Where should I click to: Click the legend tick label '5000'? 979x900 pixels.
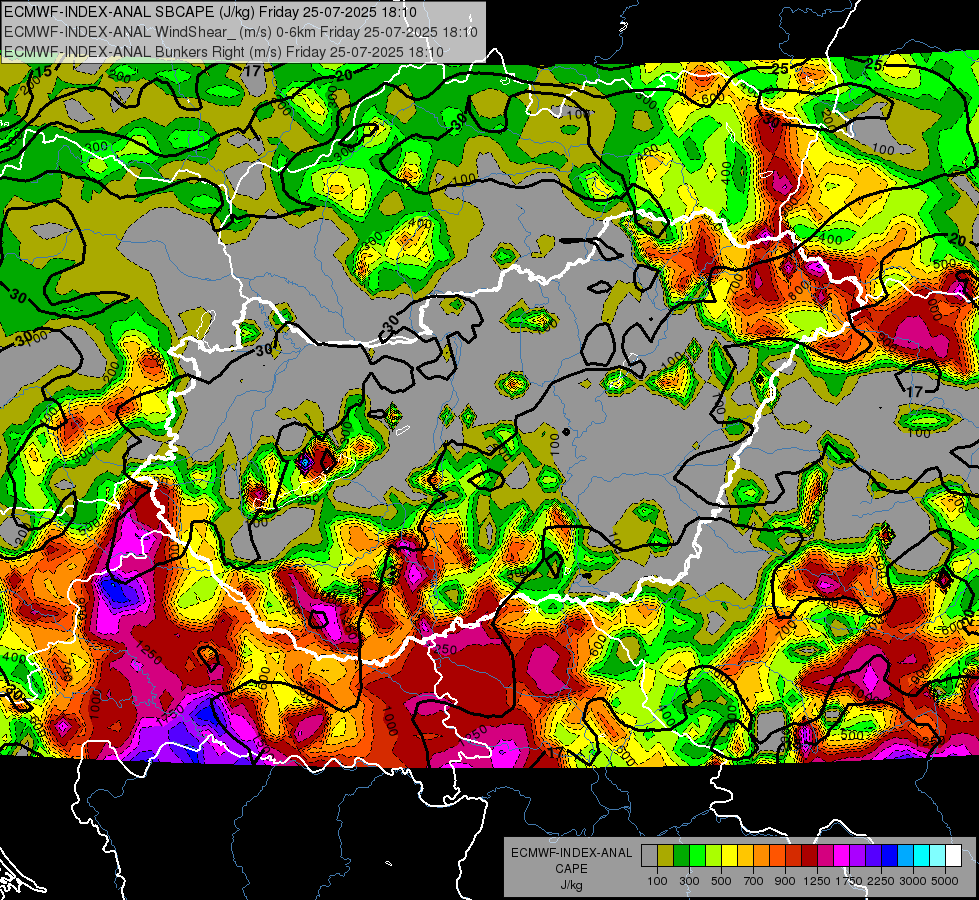[945, 881]
